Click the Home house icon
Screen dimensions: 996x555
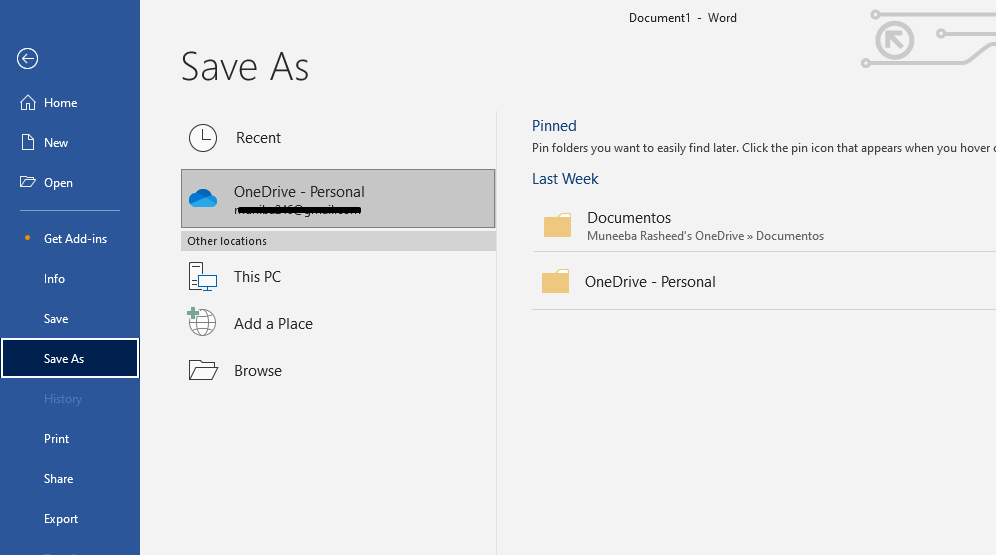pyautogui.click(x=28, y=103)
